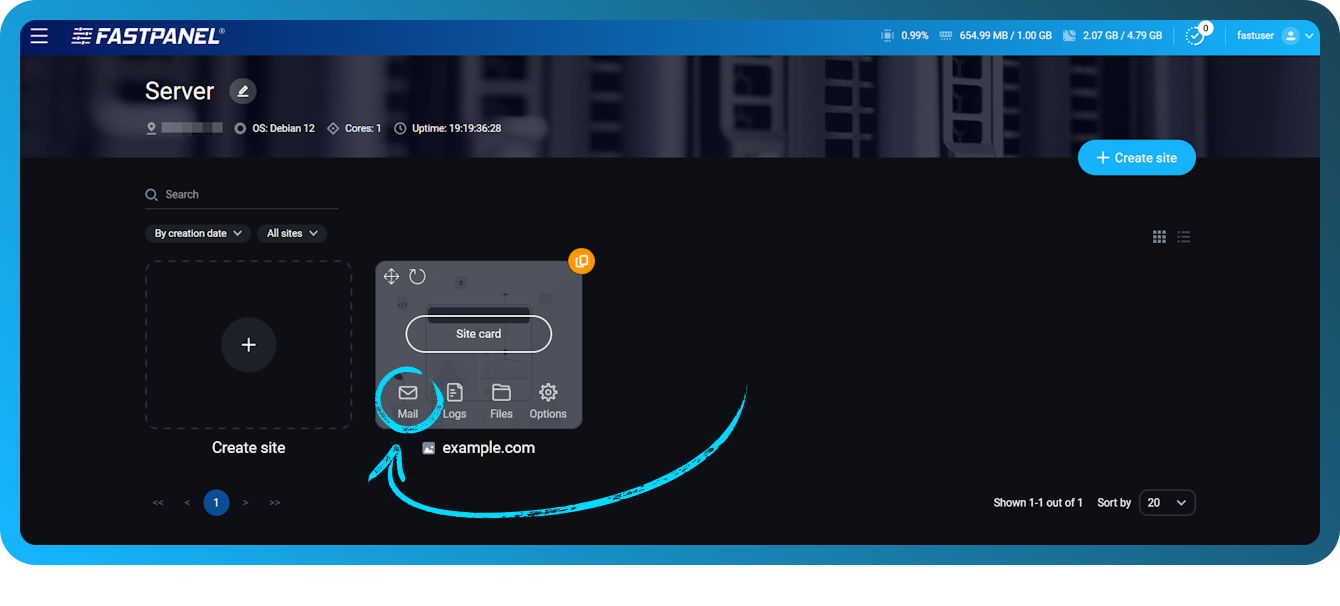Screen dimensions: 1340x606
Task: Click the orange copy icon on the site card
Action: tap(582, 260)
